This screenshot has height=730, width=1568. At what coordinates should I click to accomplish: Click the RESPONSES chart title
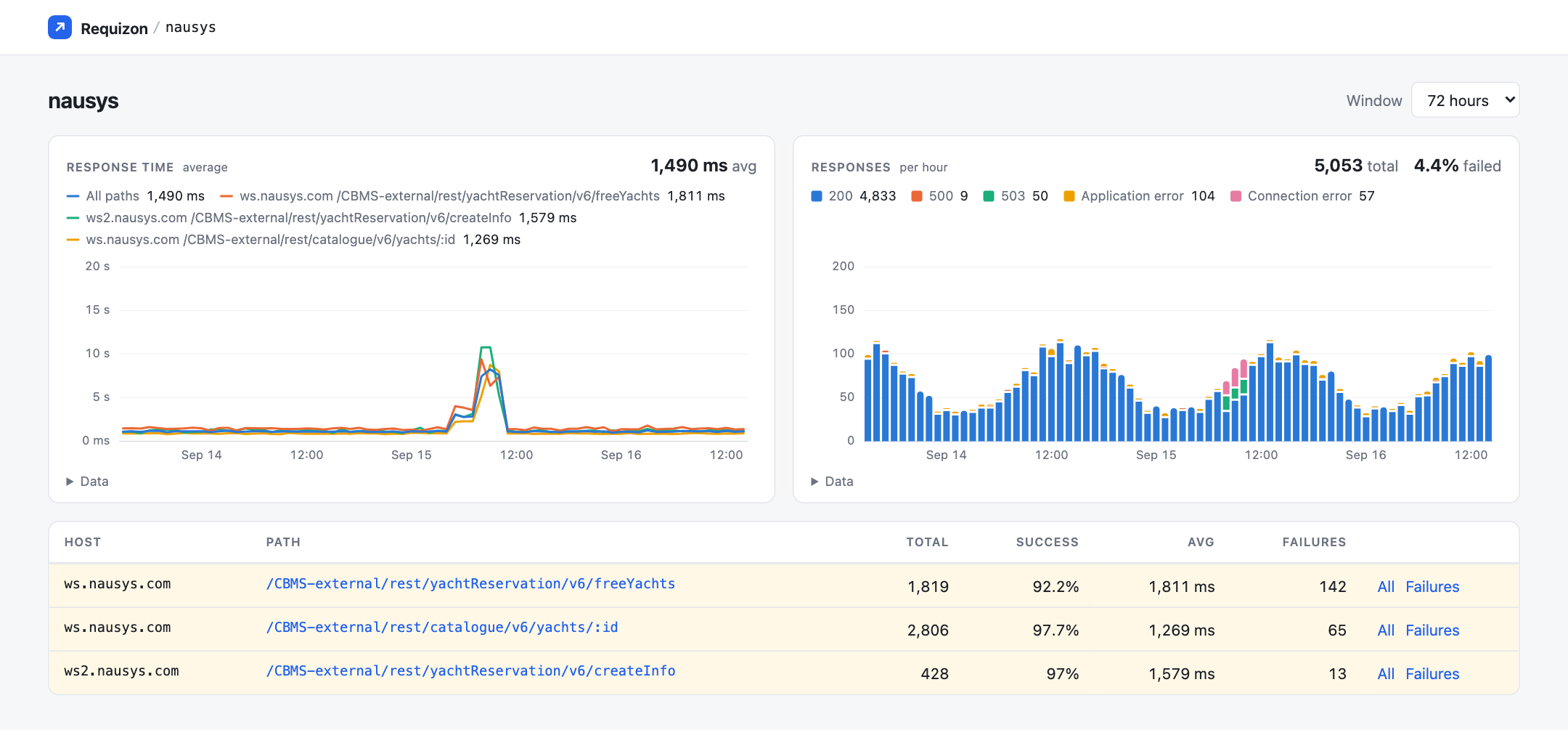[x=851, y=167]
